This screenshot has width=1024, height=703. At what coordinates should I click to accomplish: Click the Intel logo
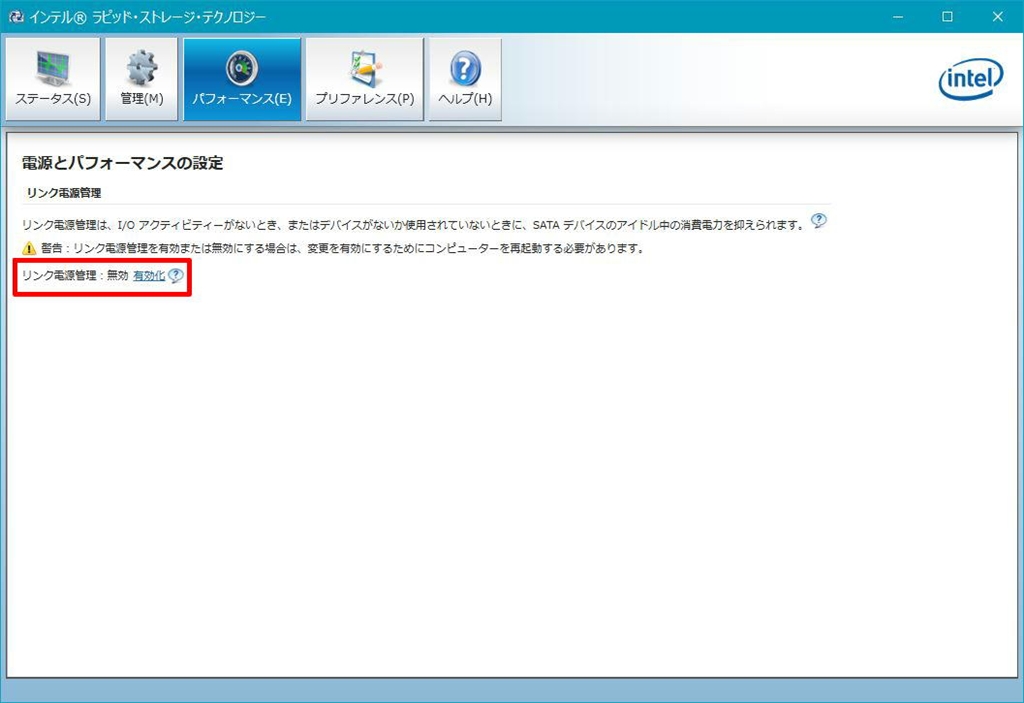(x=971, y=79)
